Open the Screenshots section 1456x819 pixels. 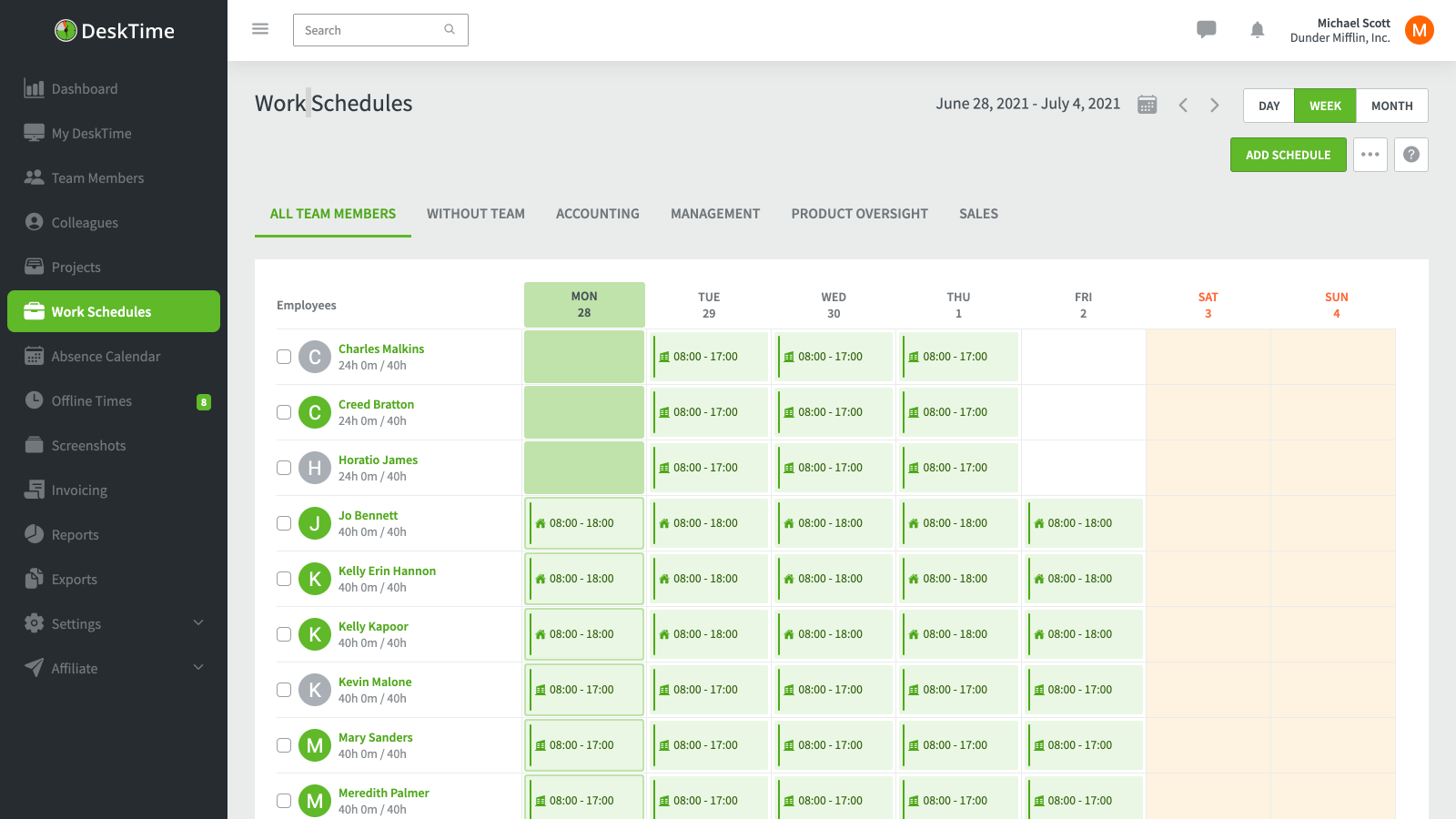(x=88, y=445)
